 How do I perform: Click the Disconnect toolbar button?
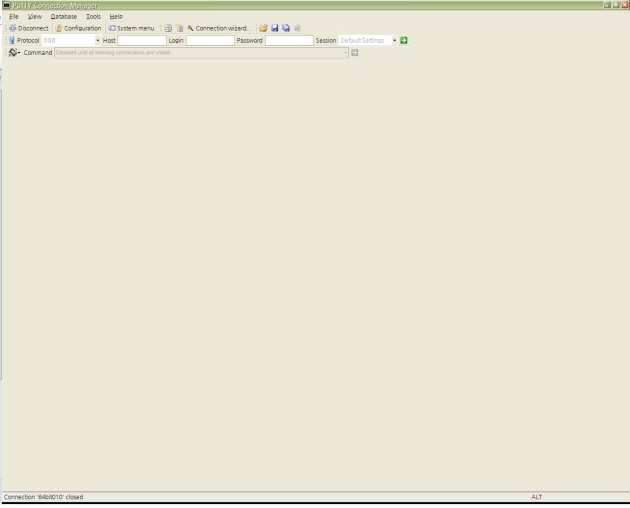[28, 28]
